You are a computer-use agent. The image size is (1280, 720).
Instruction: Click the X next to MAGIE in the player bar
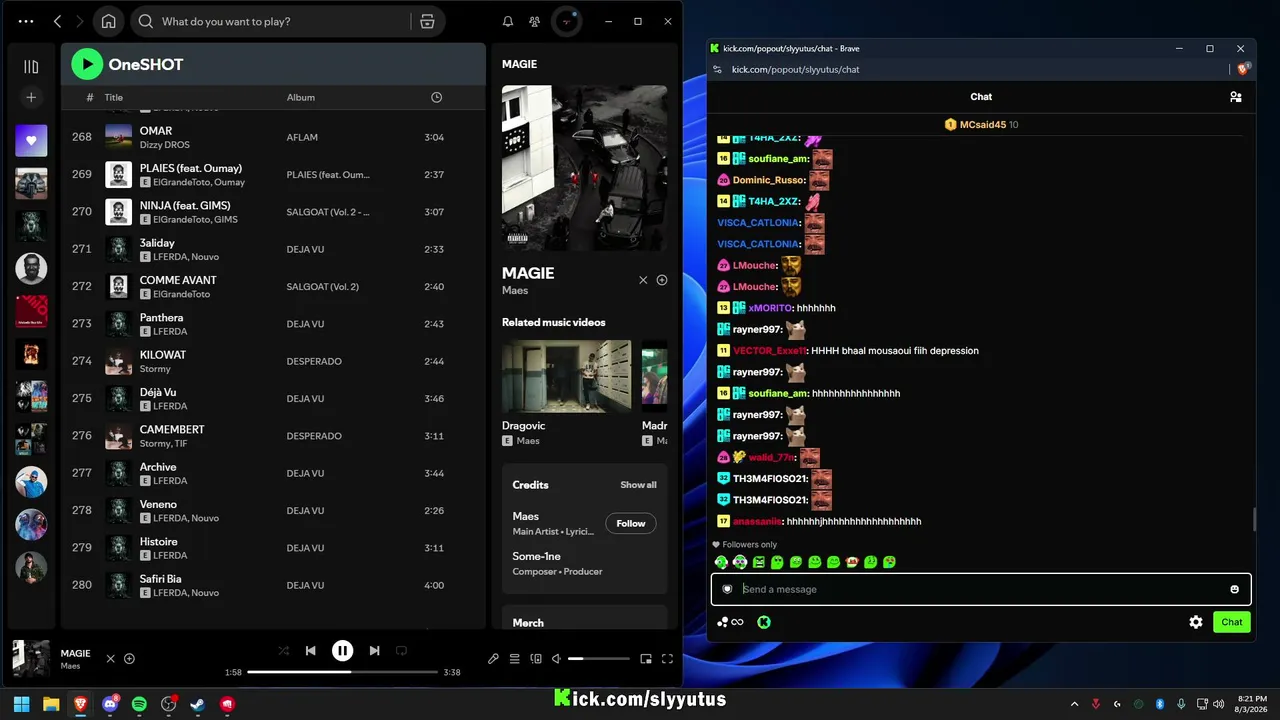(111, 659)
